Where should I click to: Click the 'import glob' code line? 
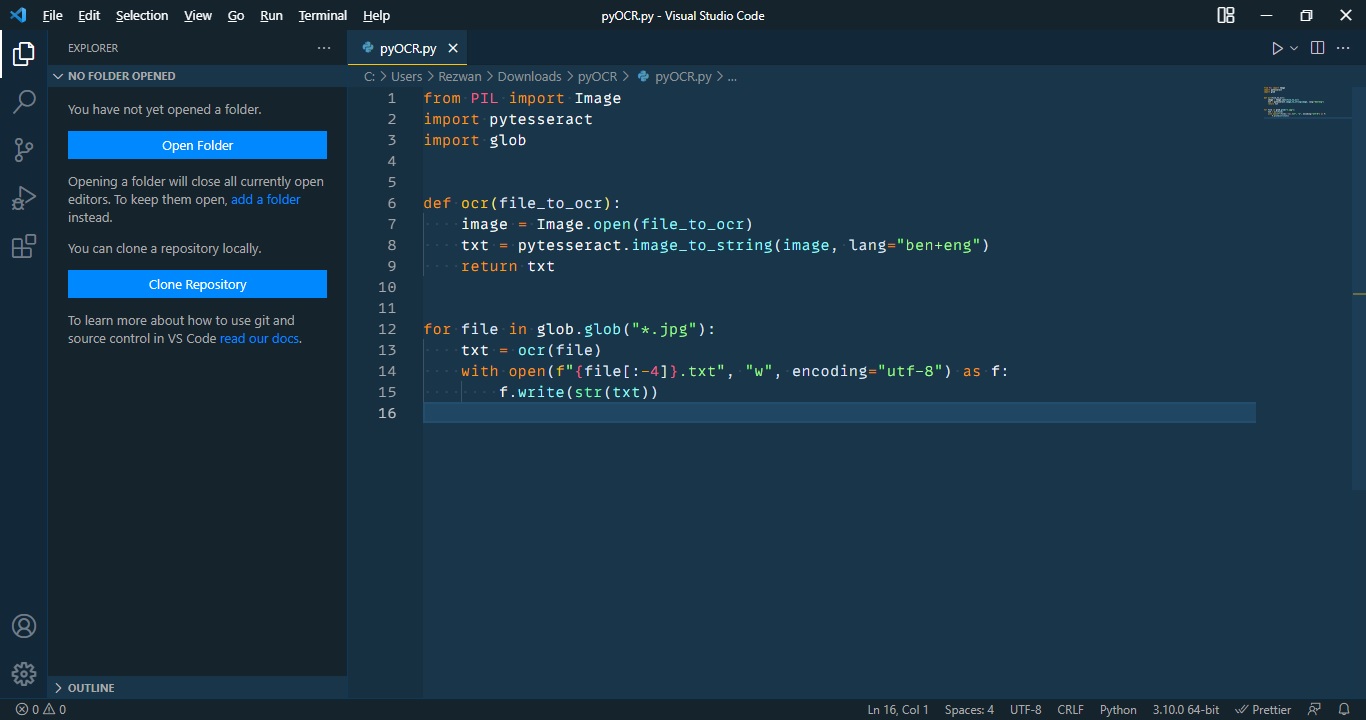tap(475, 140)
